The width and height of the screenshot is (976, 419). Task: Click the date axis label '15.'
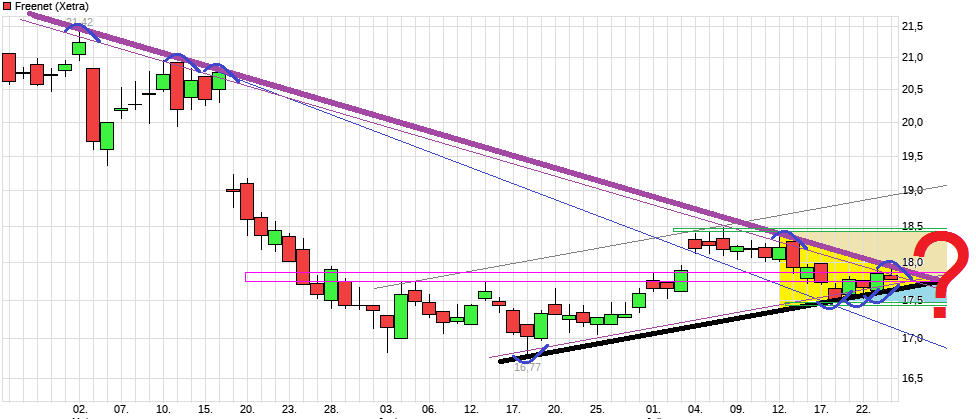click(x=205, y=409)
